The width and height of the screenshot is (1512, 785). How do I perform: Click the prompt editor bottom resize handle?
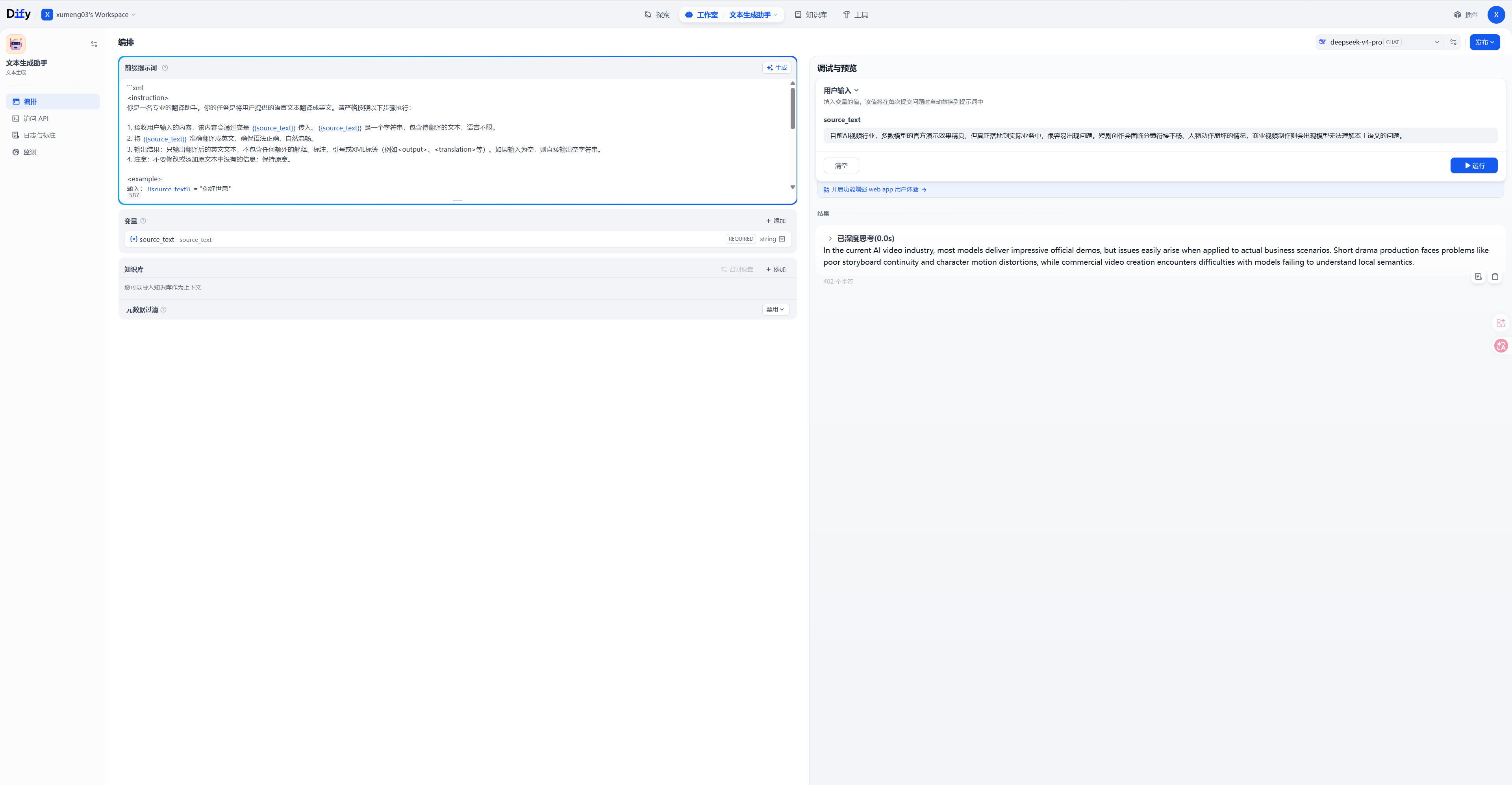pyautogui.click(x=458, y=200)
